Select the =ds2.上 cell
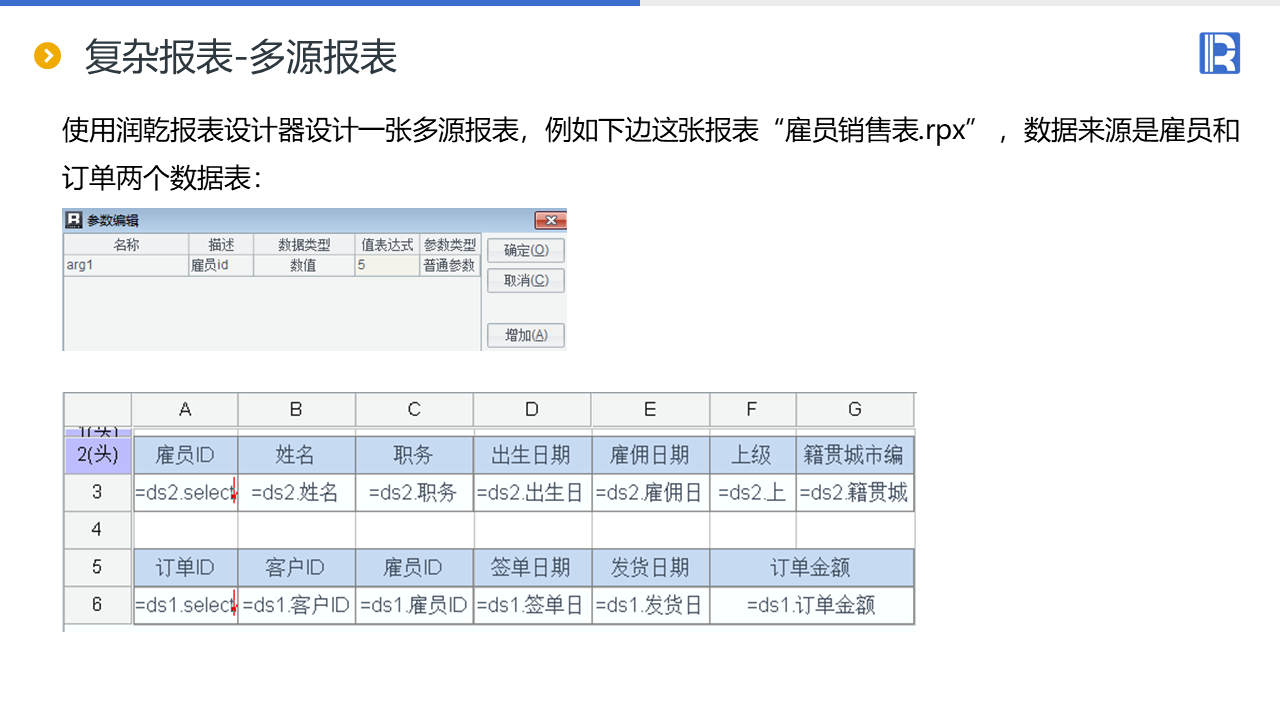This screenshot has width=1280, height=720. tap(753, 492)
